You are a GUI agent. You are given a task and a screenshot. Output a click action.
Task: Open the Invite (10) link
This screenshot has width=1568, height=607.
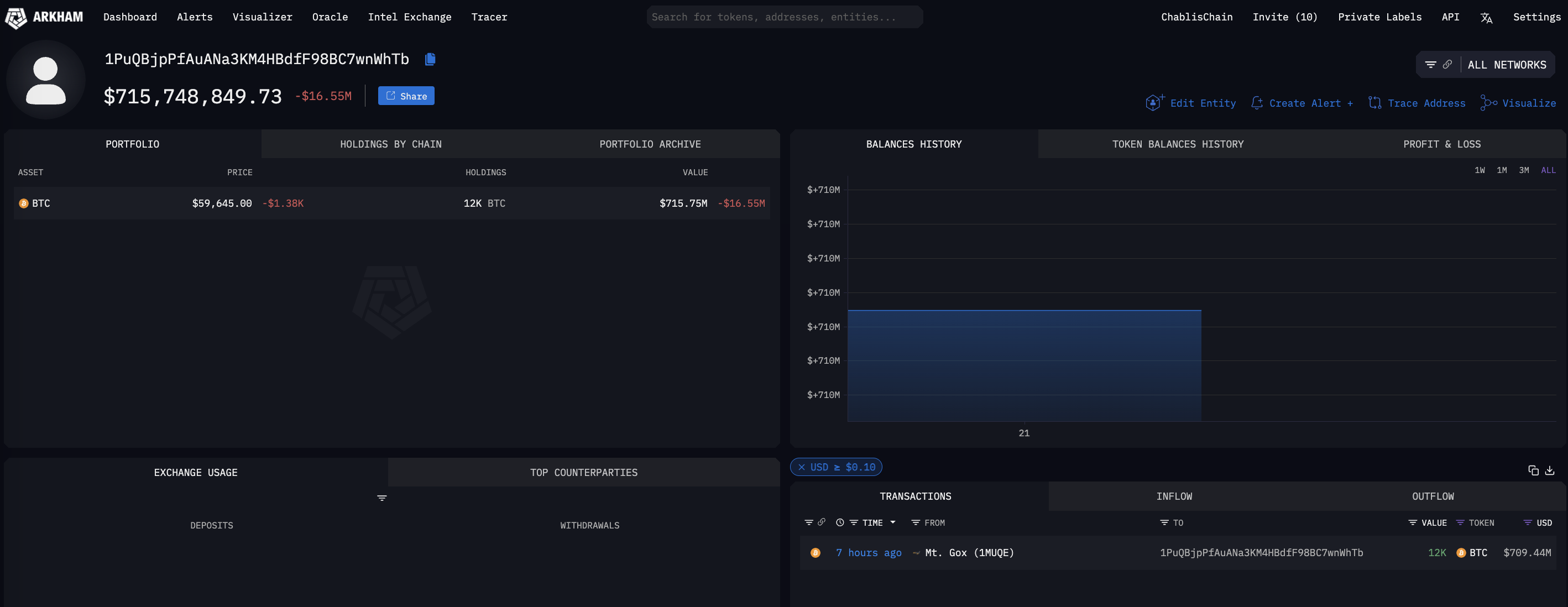(x=1285, y=17)
